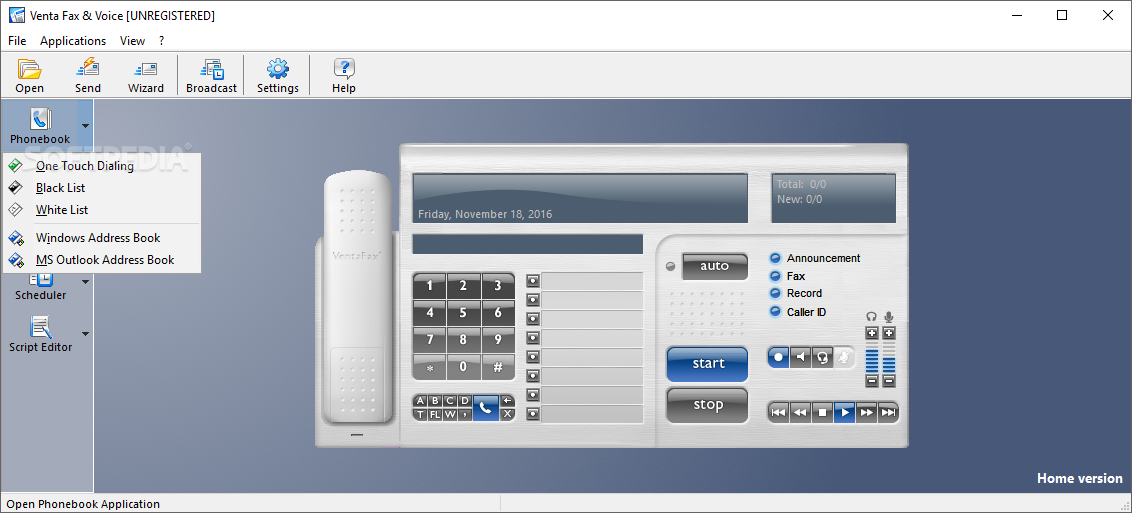
Task: Select One Touch Dialing menu entry
Action: click(x=101, y=166)
